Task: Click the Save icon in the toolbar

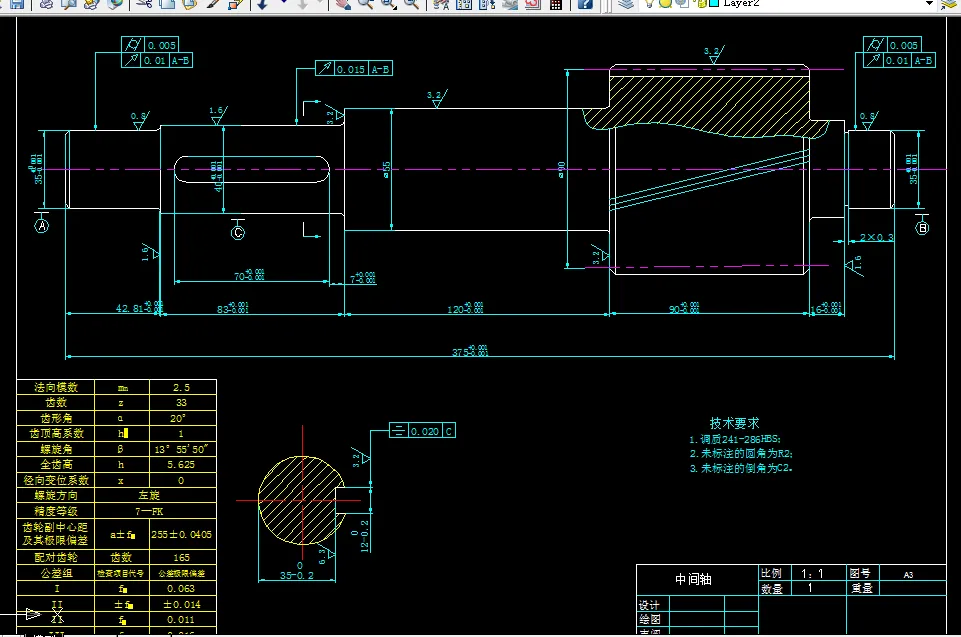Action: click(17, 4)
